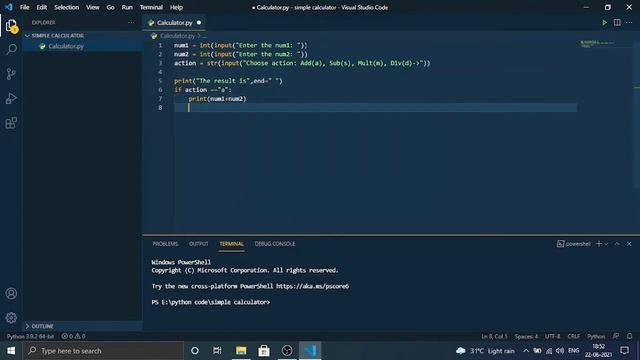Open Task View on taskbar

[x=217, y=351]
